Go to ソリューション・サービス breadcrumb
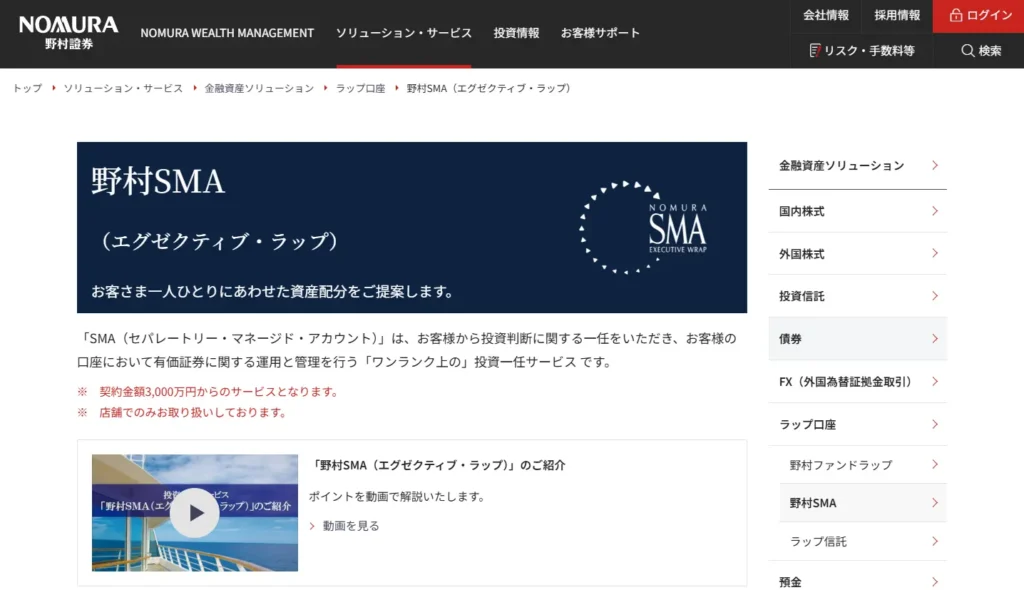The image size is (1024, 590). (123, 88)
